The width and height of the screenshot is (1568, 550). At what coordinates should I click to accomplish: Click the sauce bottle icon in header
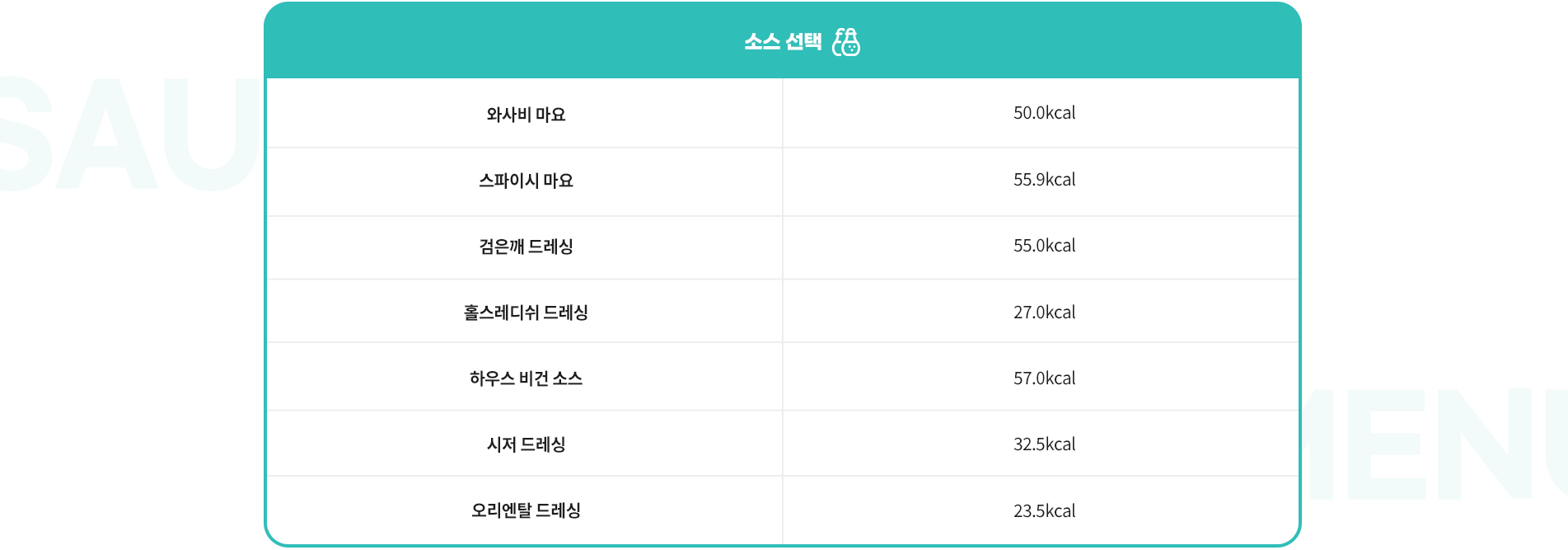coord(846,41)
